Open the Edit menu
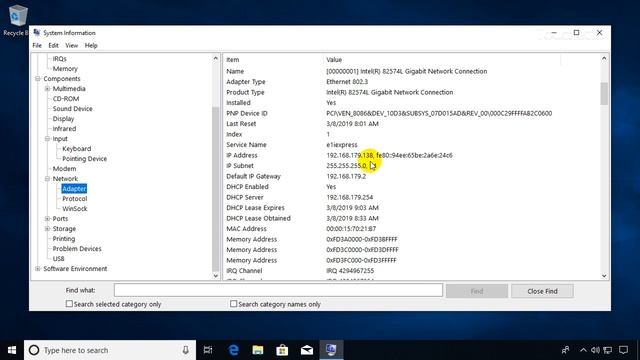The width and height of the screenshot is (640, 360). click(53, 45)
